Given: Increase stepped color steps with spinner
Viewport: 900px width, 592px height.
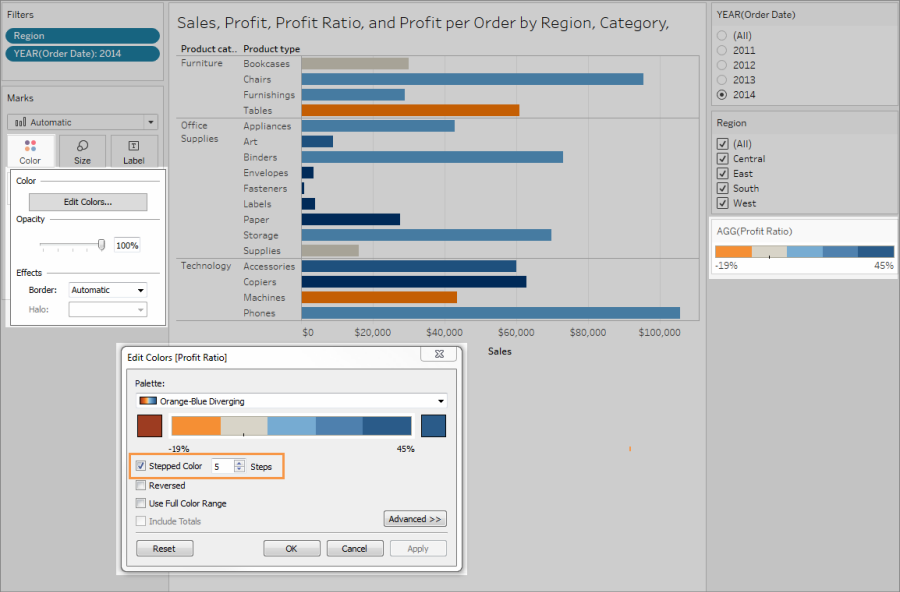Looking at the screenshot, I should tap(239, 463).
